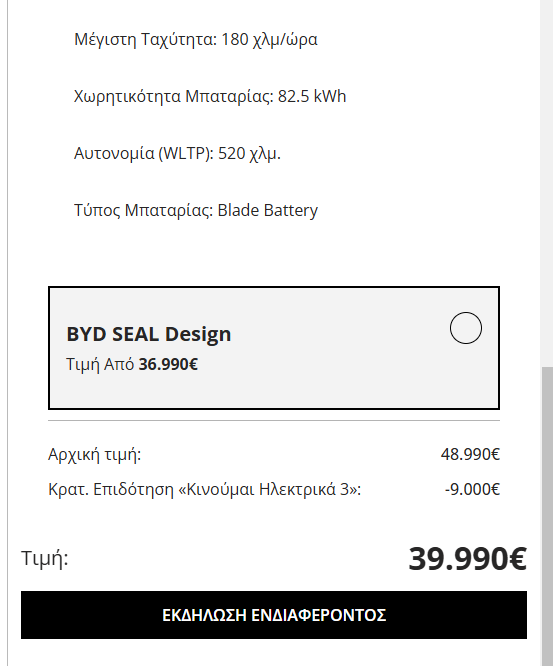Click the Τιμή: label
The width and height of the screenshot is (553, 666).
45,558
